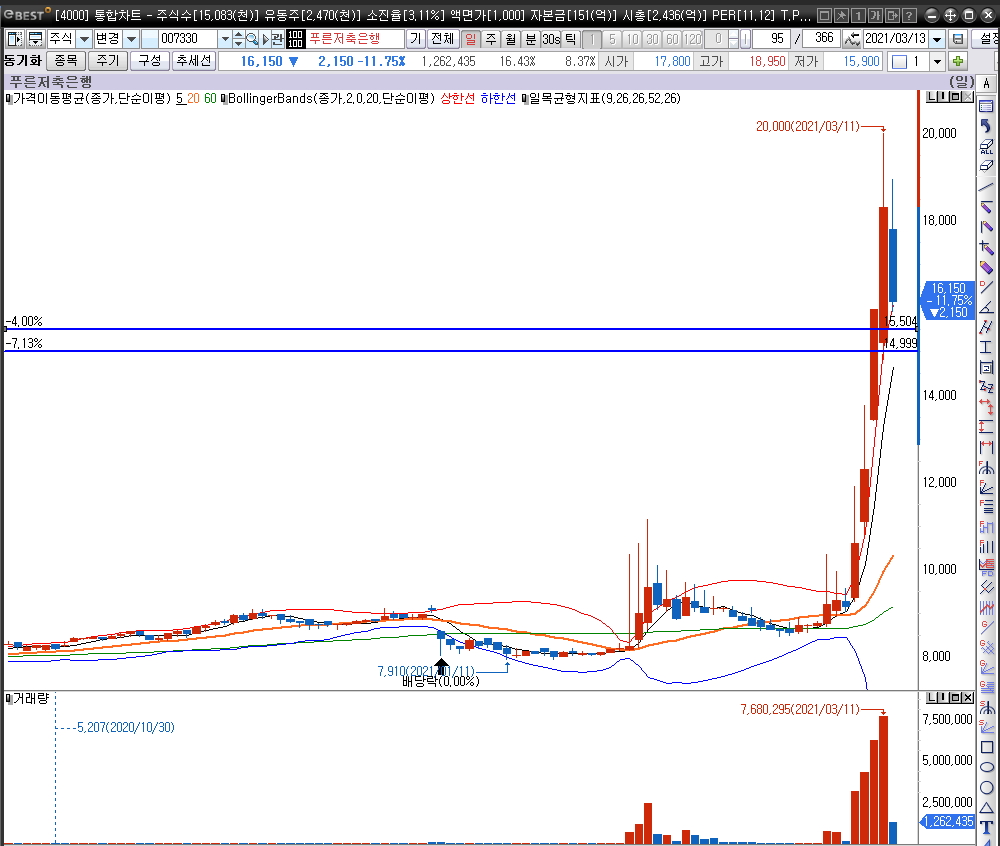The height and width of the screenshot is (846, 1000).
Task: Click the font size 가 icon in title bar
Action: click(876, 15)
